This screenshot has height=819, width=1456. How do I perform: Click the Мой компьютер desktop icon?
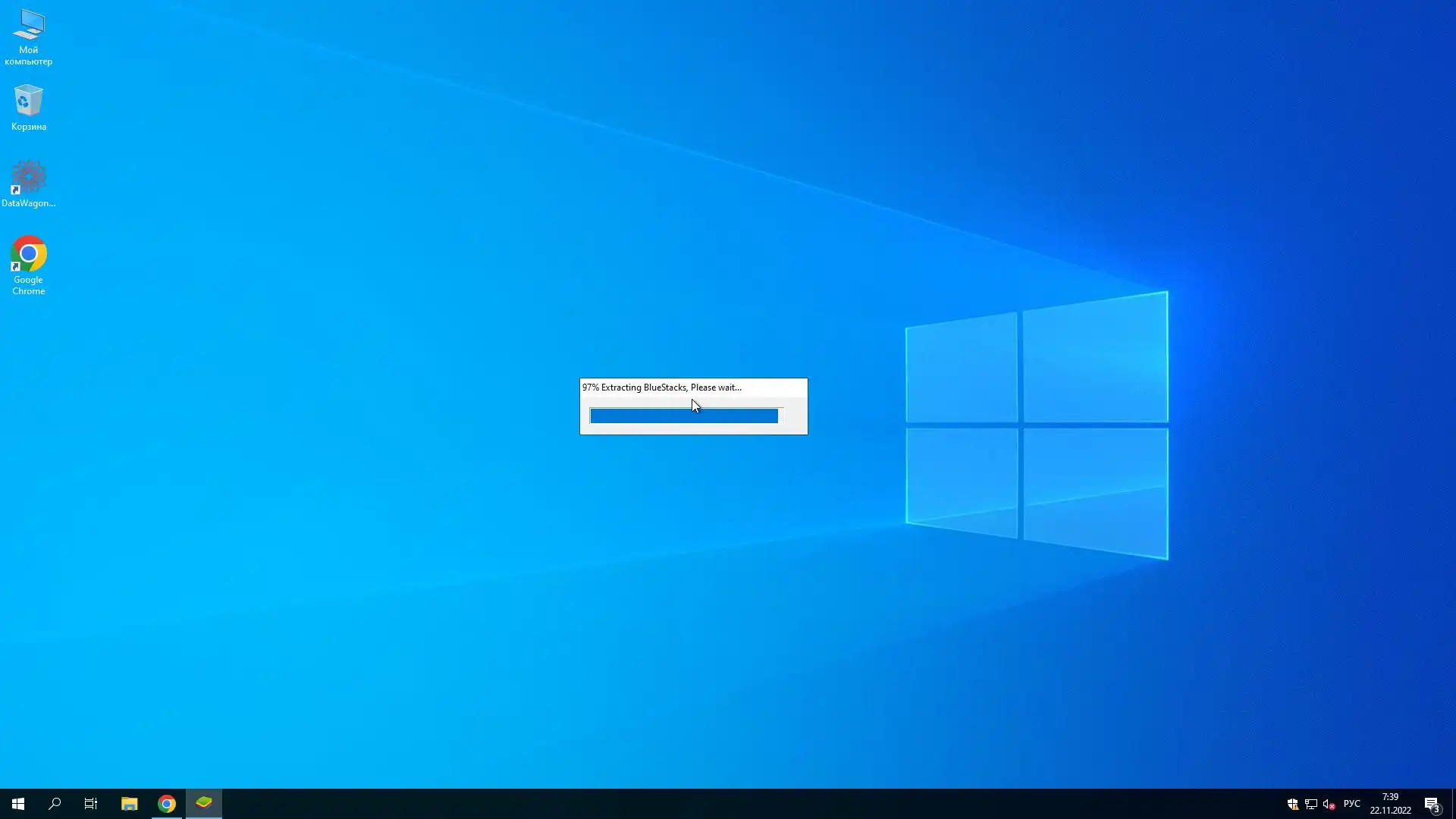coord(28,36)
